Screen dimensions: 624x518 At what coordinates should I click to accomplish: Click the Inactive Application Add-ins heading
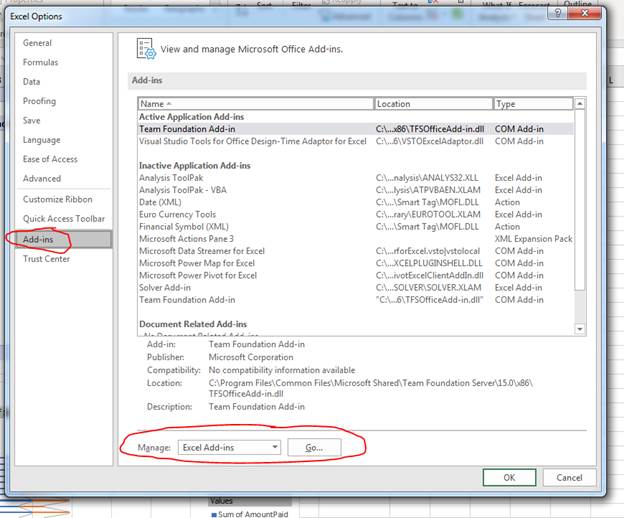coord(195,166)
